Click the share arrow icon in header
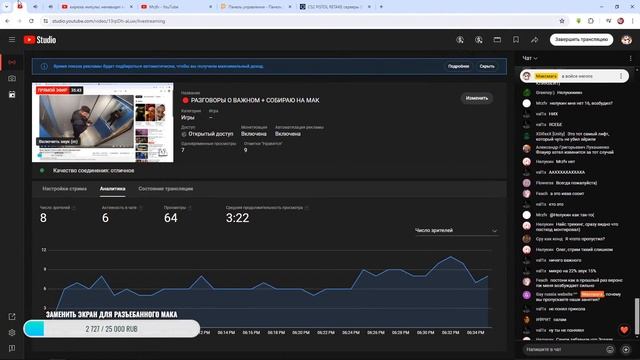 [x=534, y=40]
